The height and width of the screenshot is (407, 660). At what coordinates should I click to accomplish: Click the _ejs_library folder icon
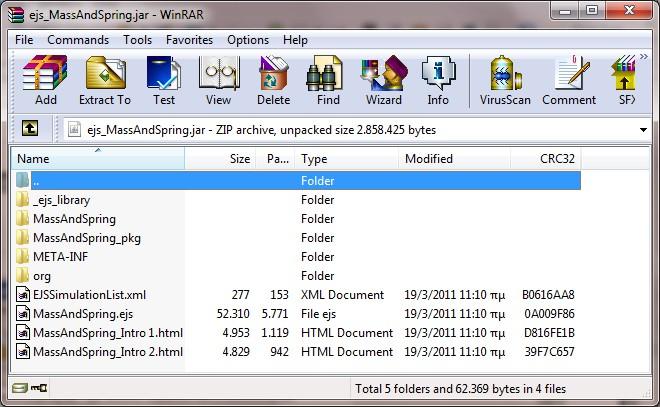[23, 200]
